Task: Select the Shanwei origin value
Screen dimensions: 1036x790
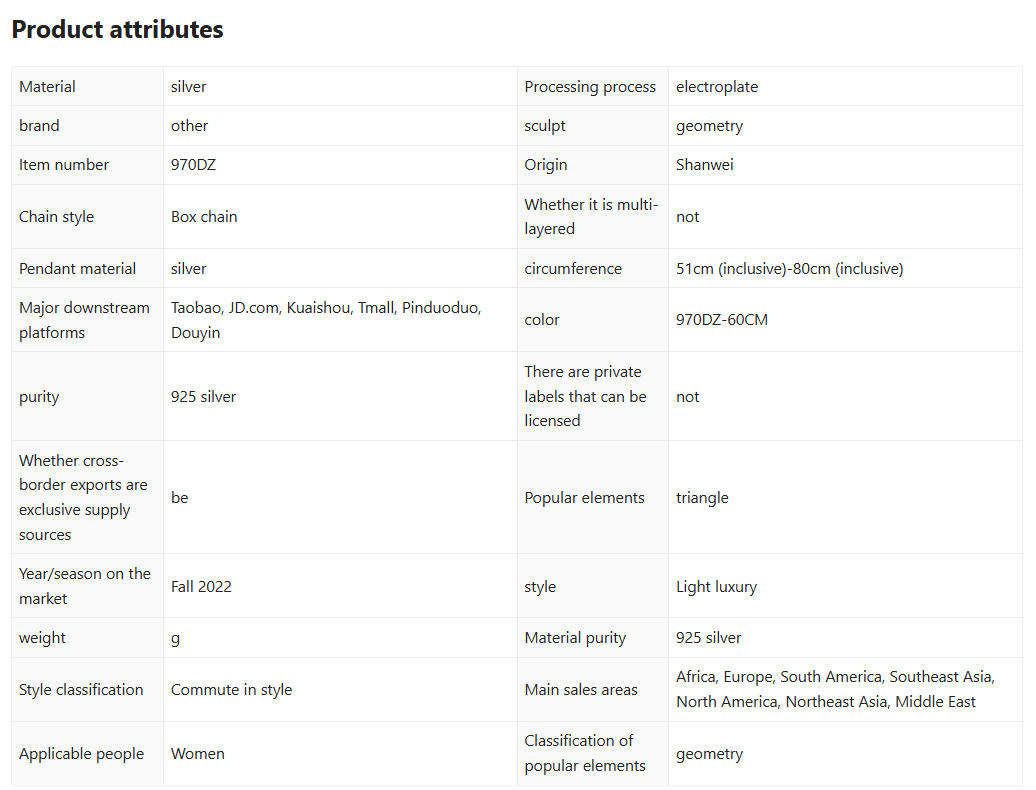Action: click(704, 165)
